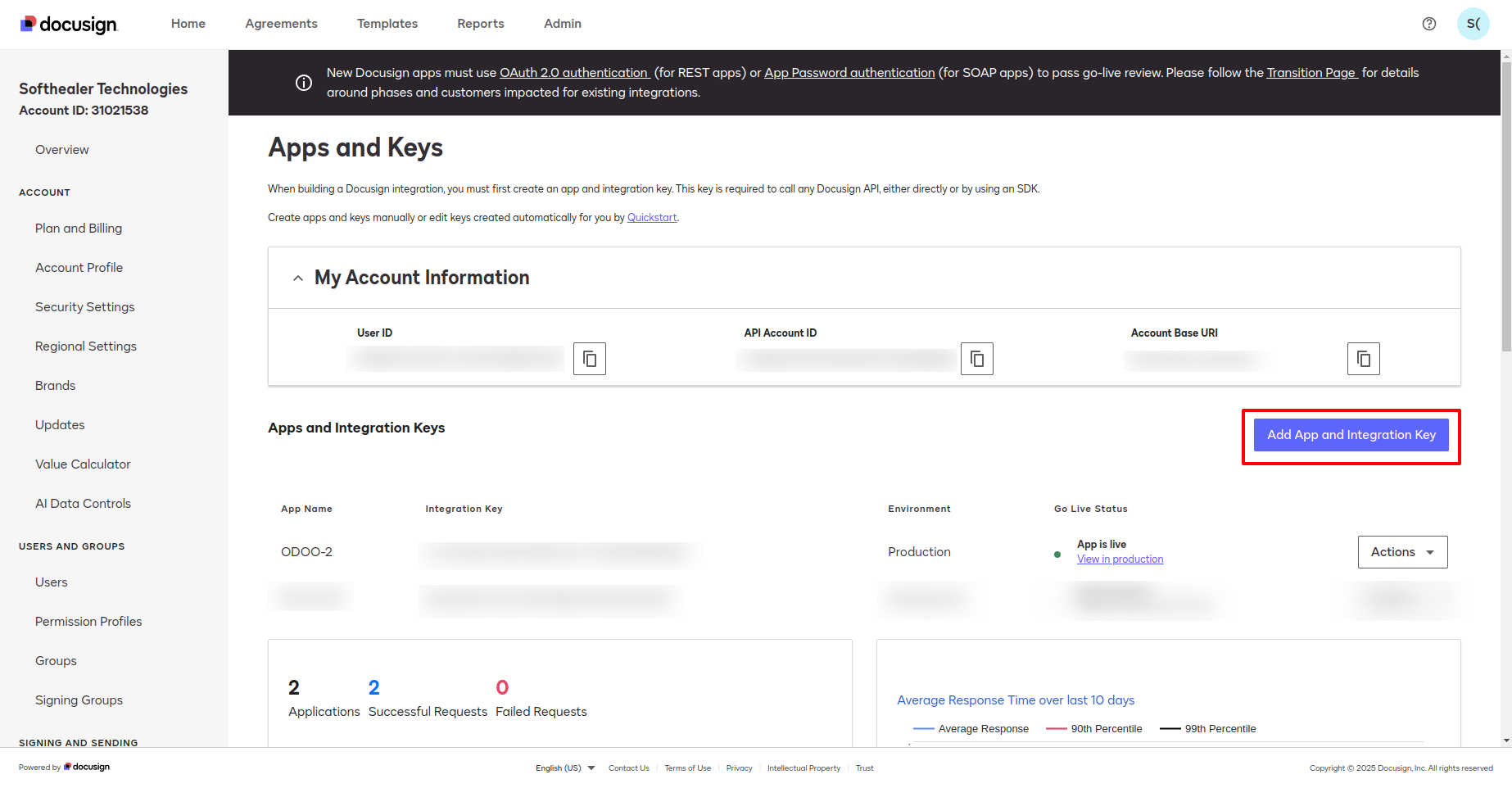Viewport: 1512px width, 788px height.
Task: Follow the Quickstart link
Action: tap(652, 218)
